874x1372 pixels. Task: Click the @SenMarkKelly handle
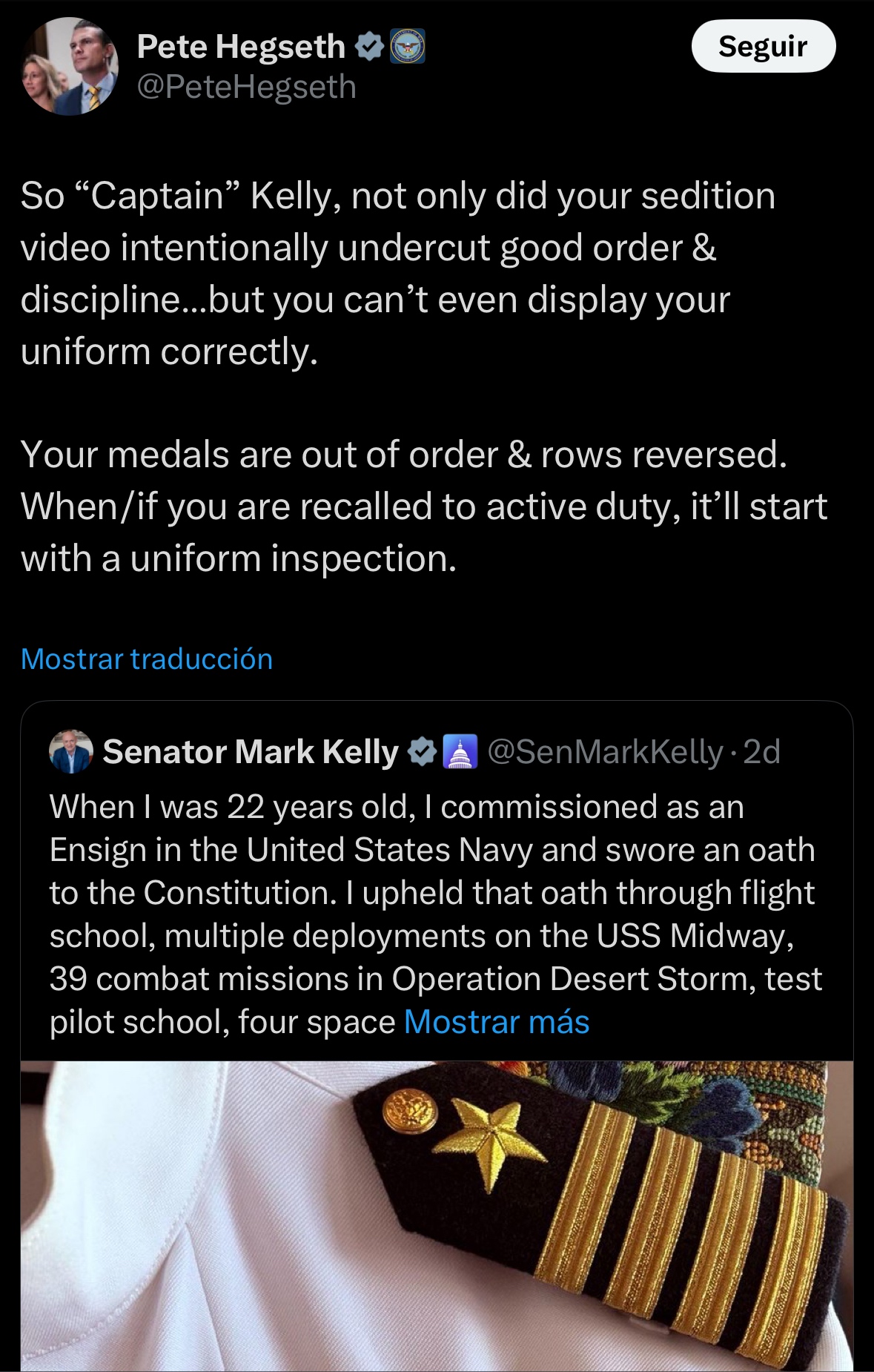[604, 751]
